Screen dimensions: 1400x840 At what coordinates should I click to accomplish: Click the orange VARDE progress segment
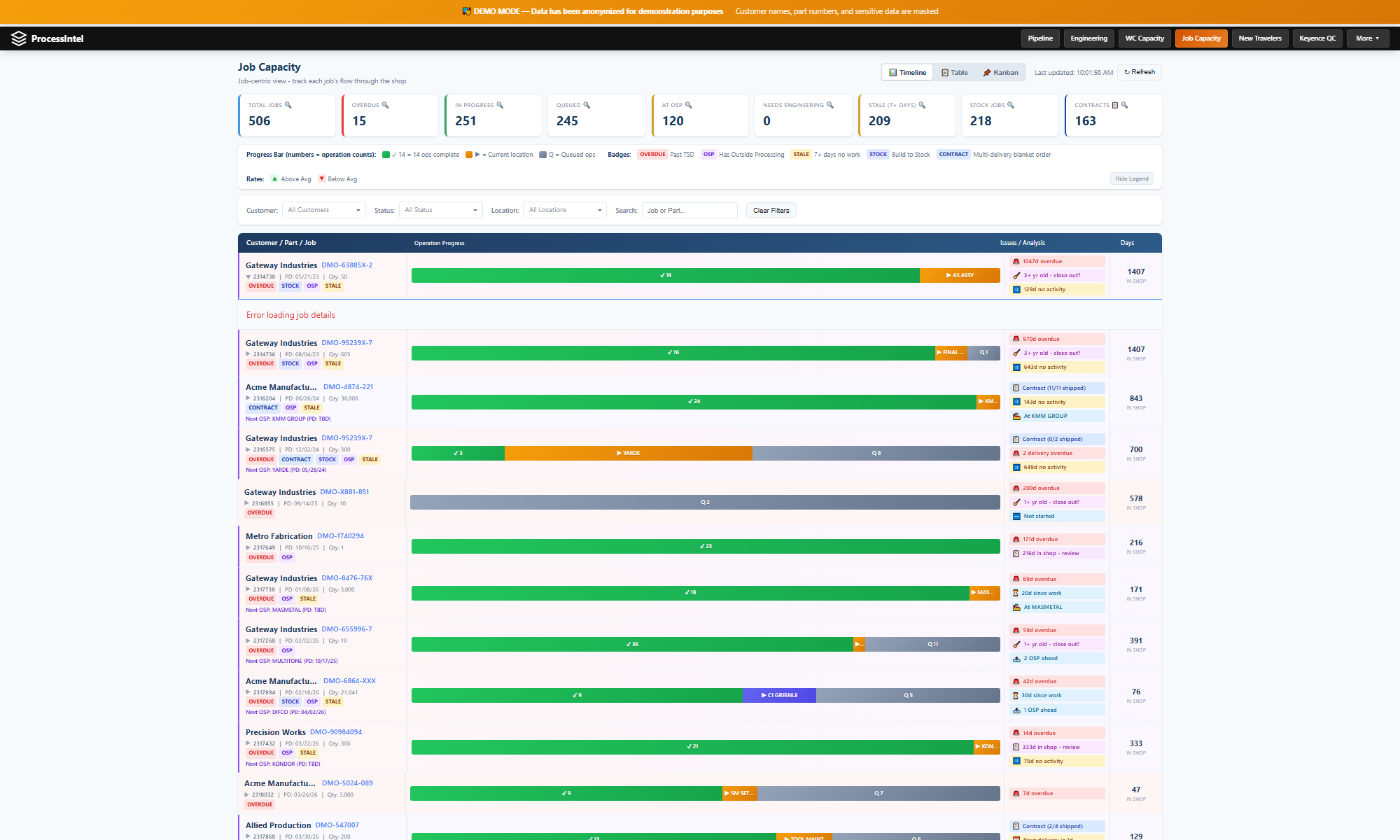point(628,453)
